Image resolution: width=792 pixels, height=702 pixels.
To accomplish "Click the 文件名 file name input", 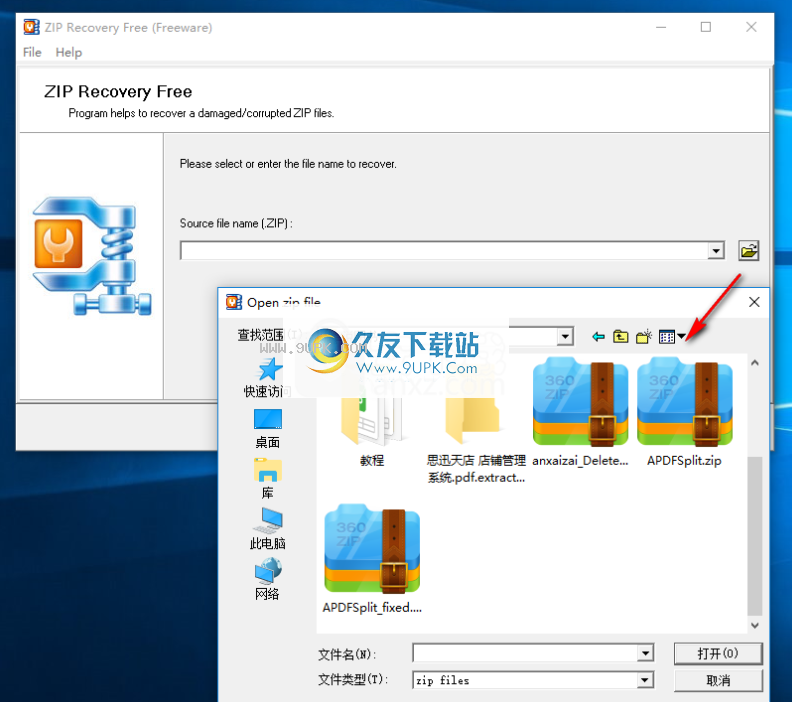I will (525, 653).
